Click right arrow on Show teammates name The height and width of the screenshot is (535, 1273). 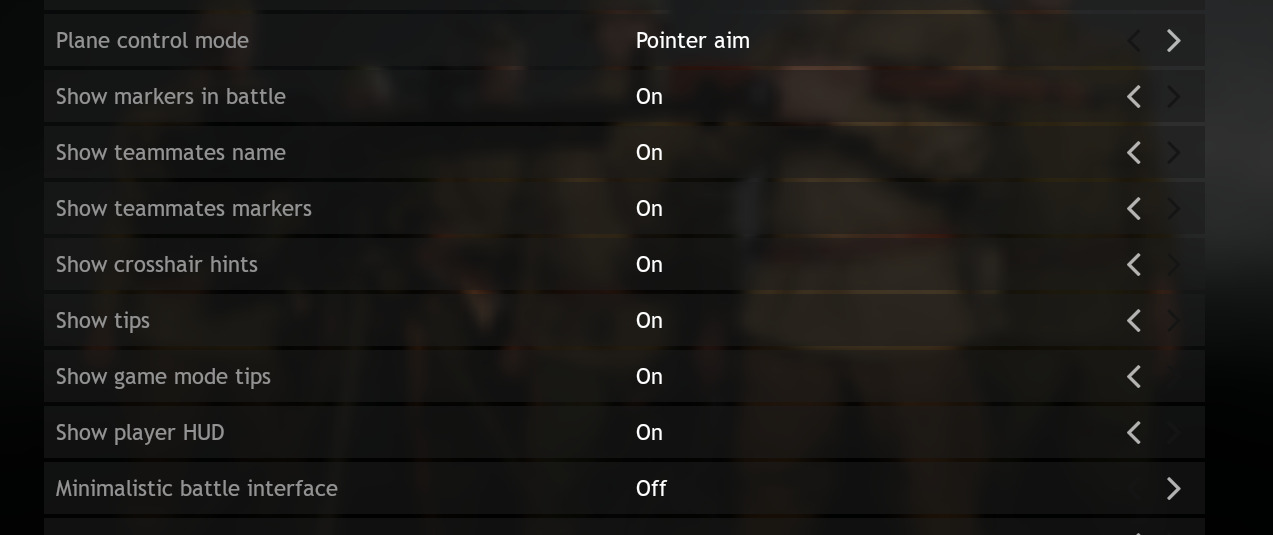pyautogui.click(x=1173, y=153)
